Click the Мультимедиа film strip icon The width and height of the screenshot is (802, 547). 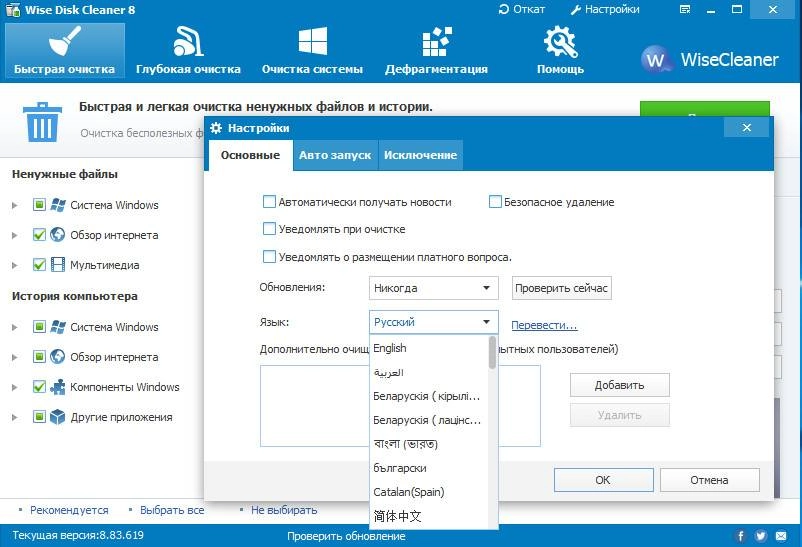click(58, 265)
